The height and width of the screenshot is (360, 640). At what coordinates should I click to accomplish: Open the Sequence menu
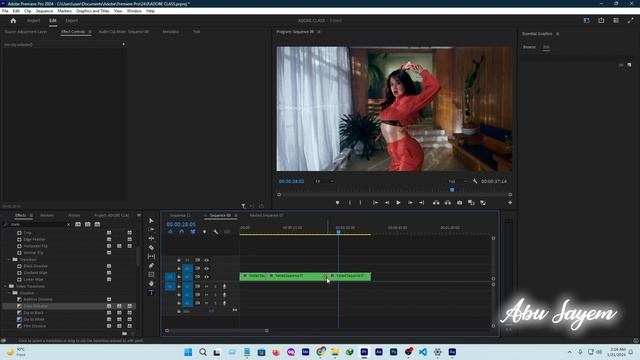click(44, 11)
